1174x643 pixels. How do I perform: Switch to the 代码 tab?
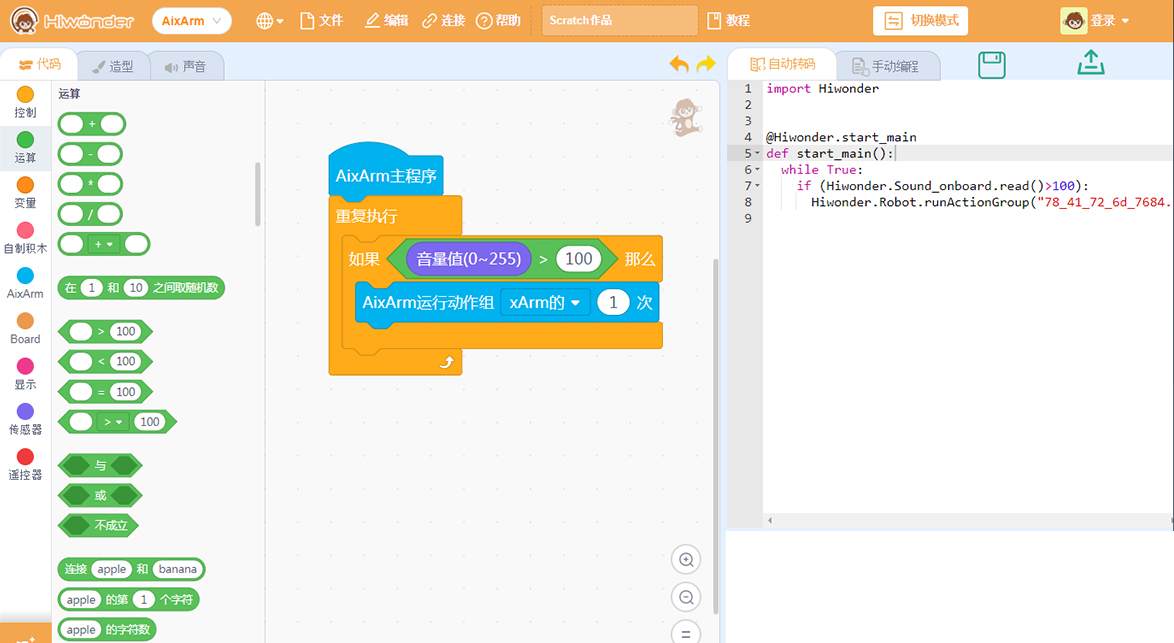(x=40, y=65)
